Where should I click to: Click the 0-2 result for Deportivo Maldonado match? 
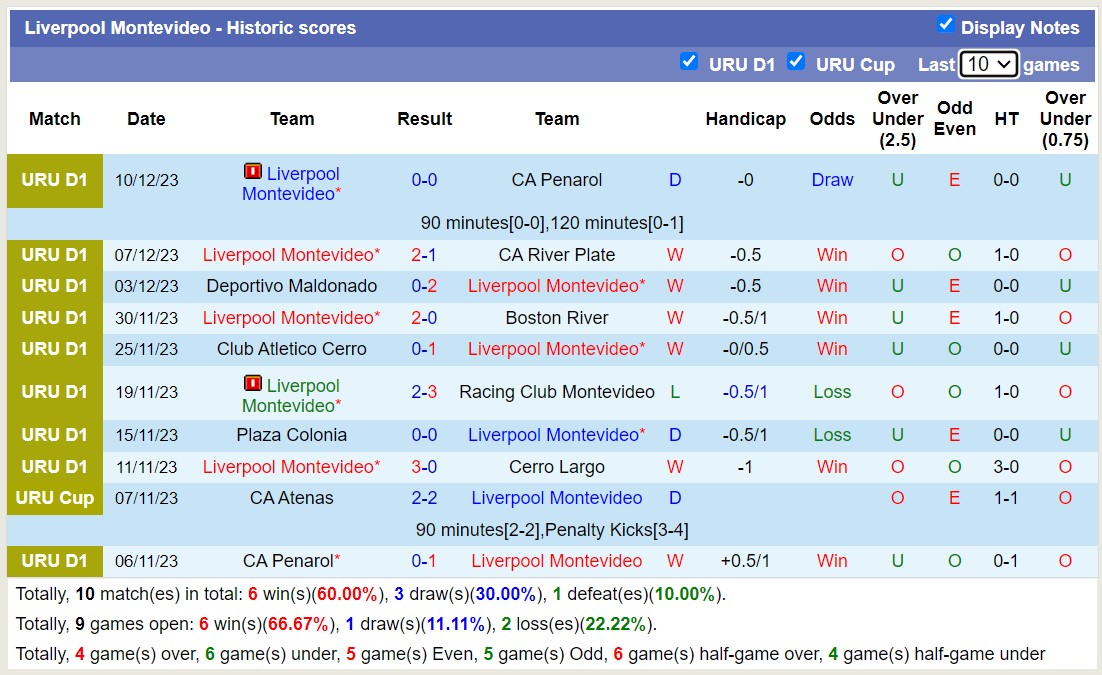(424, 286)
